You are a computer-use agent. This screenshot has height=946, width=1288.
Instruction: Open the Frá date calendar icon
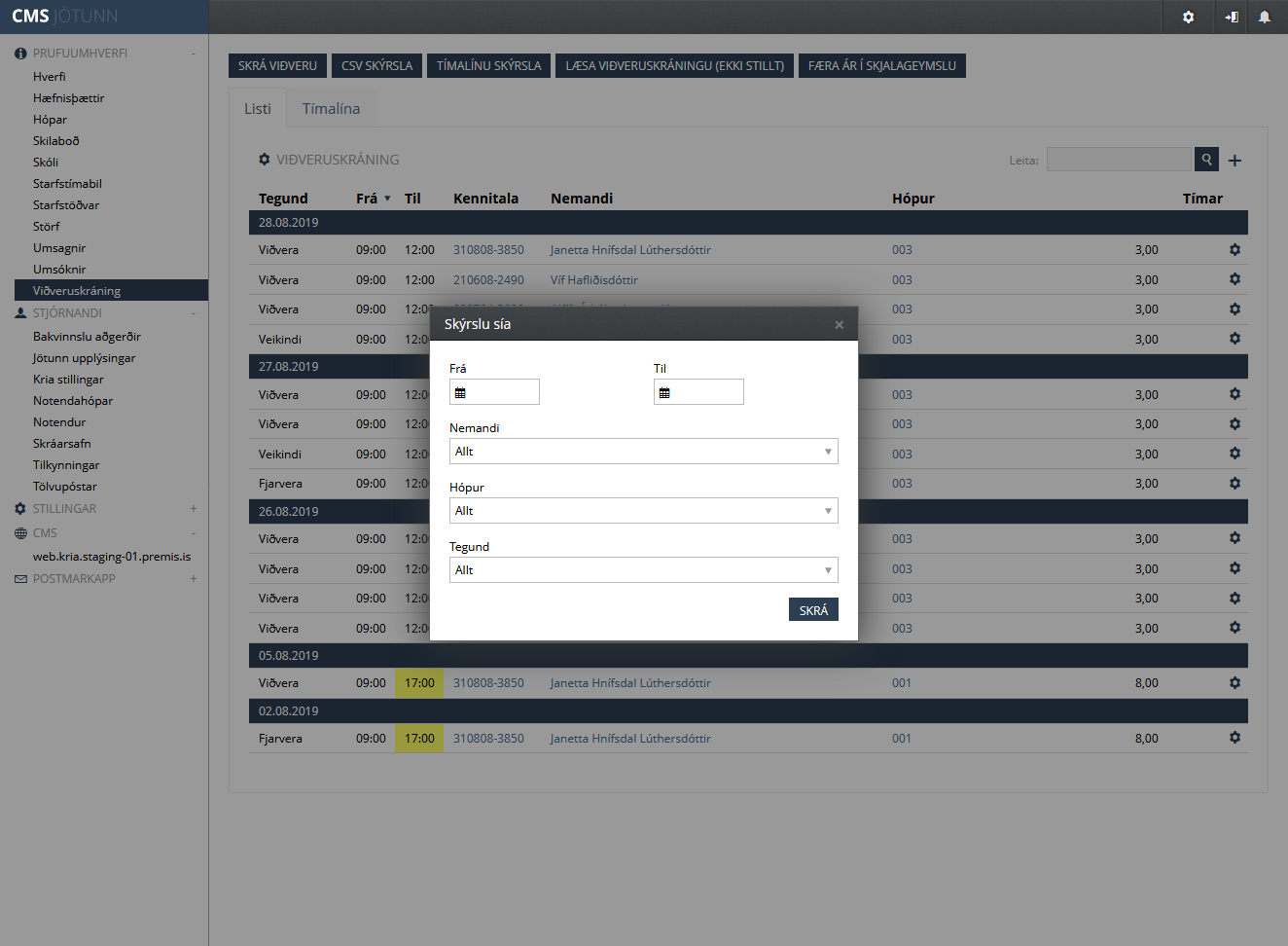[x=461, y=393]
